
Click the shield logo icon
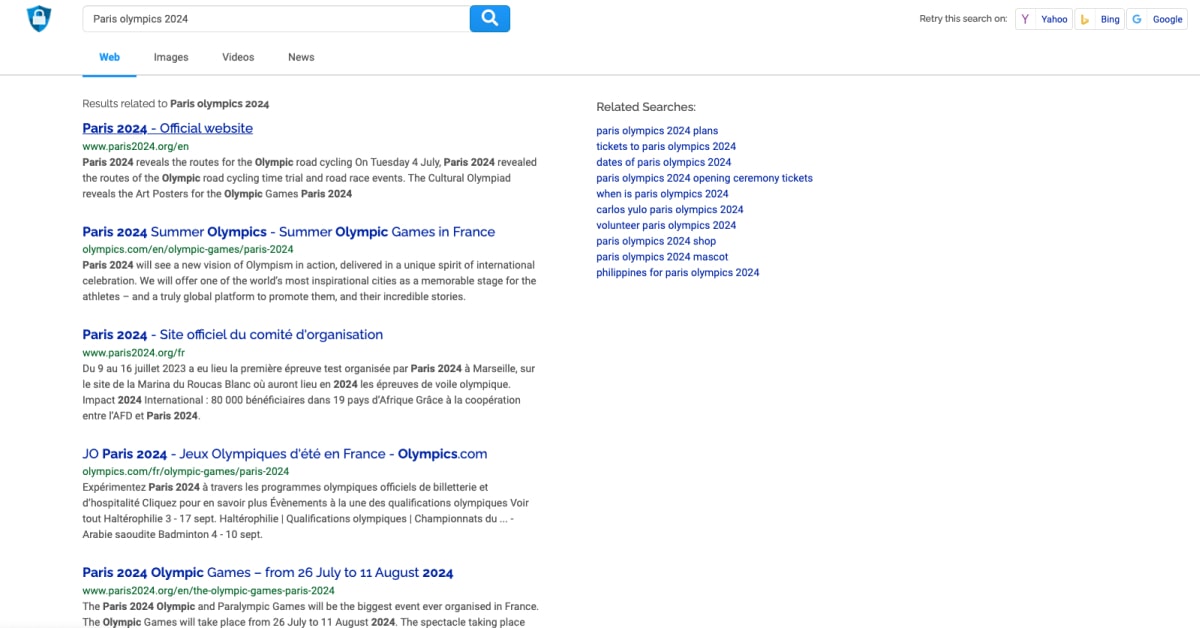[x=37, y=18]
